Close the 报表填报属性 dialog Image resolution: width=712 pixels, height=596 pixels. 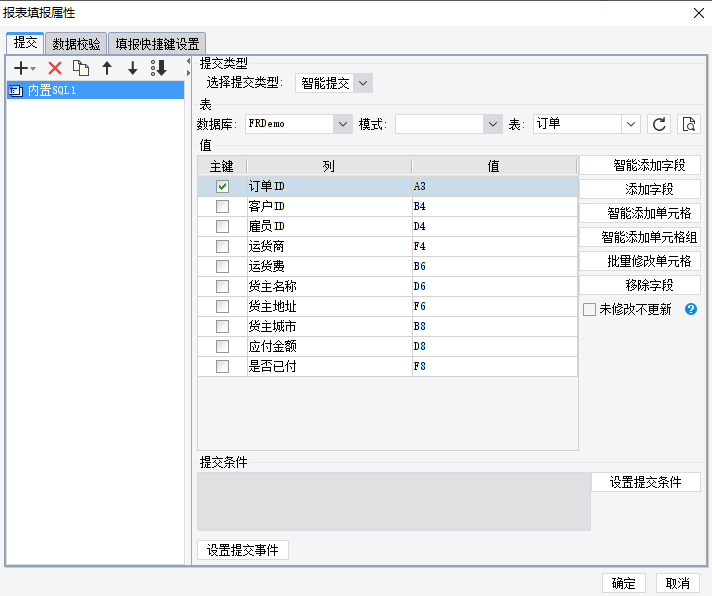pos(699,13)
